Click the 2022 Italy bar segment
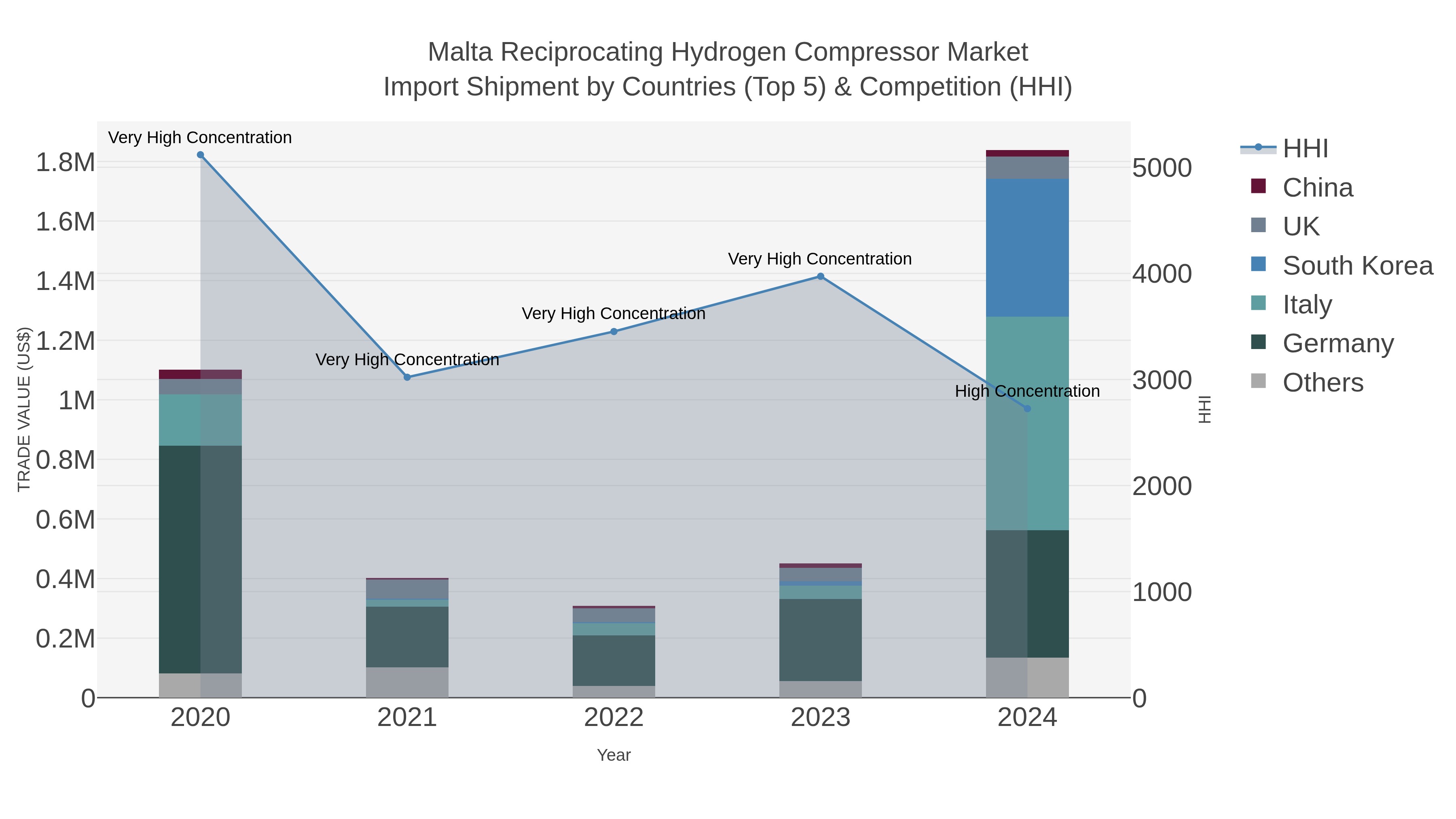The width and height of the screenshot is (1456, 819). pos(614,629)
